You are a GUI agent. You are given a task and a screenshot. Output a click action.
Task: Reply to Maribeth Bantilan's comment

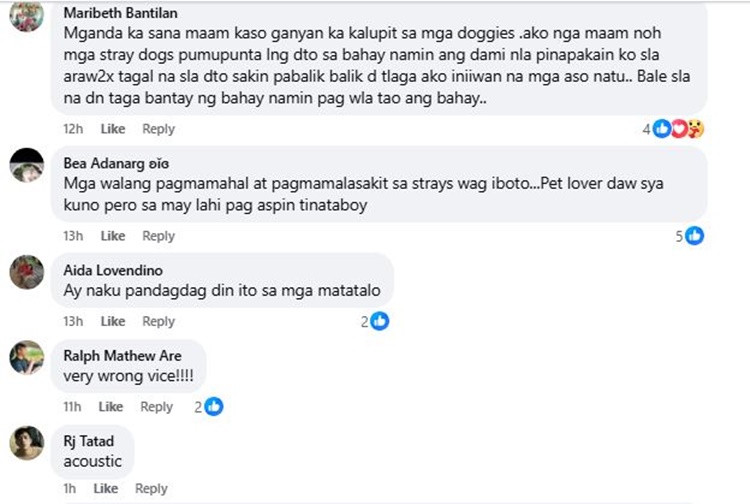pyautogui.click(x=158, y=129)
